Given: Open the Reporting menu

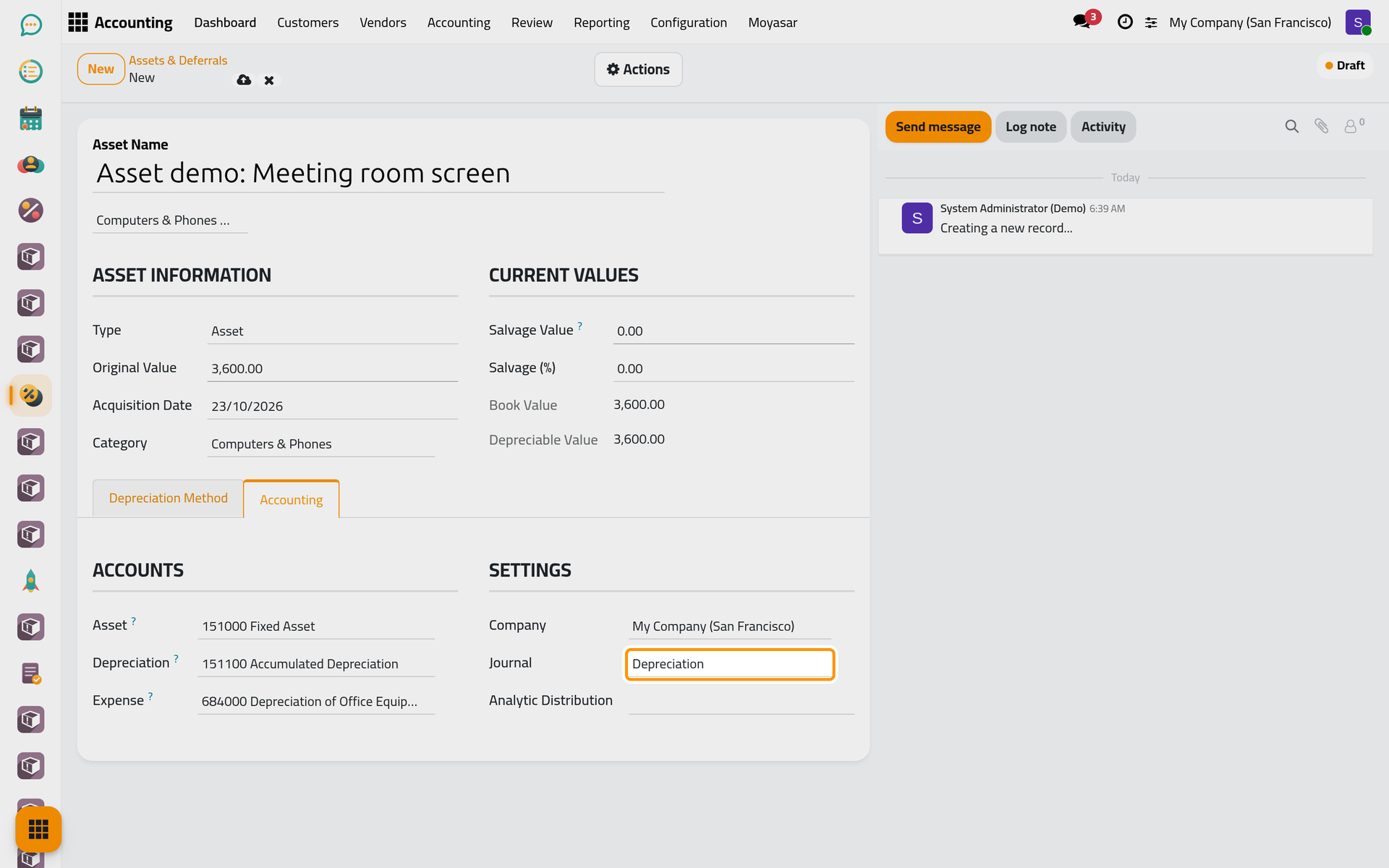Looking at the screenshot, I should [x=601, y=22].
